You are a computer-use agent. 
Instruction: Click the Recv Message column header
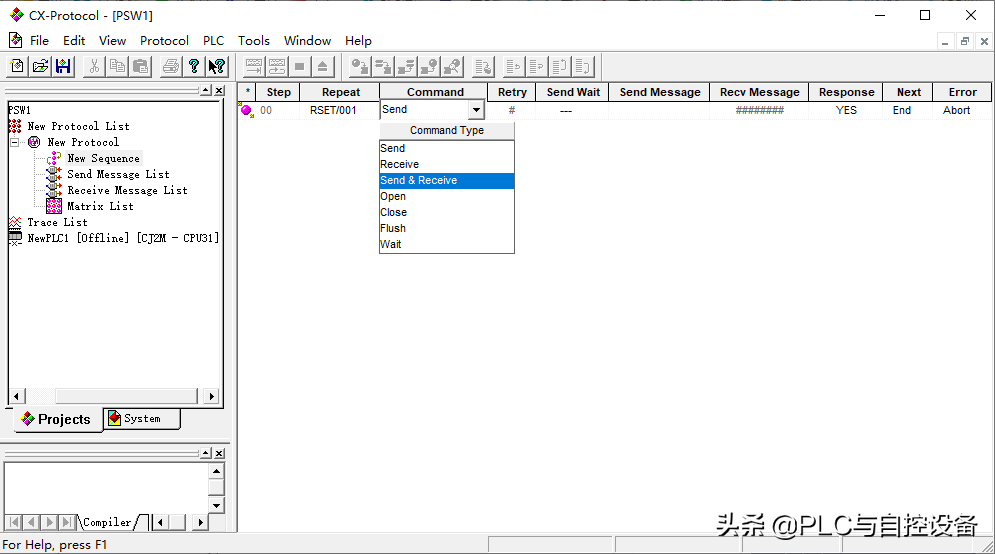(x=759, y=92)
